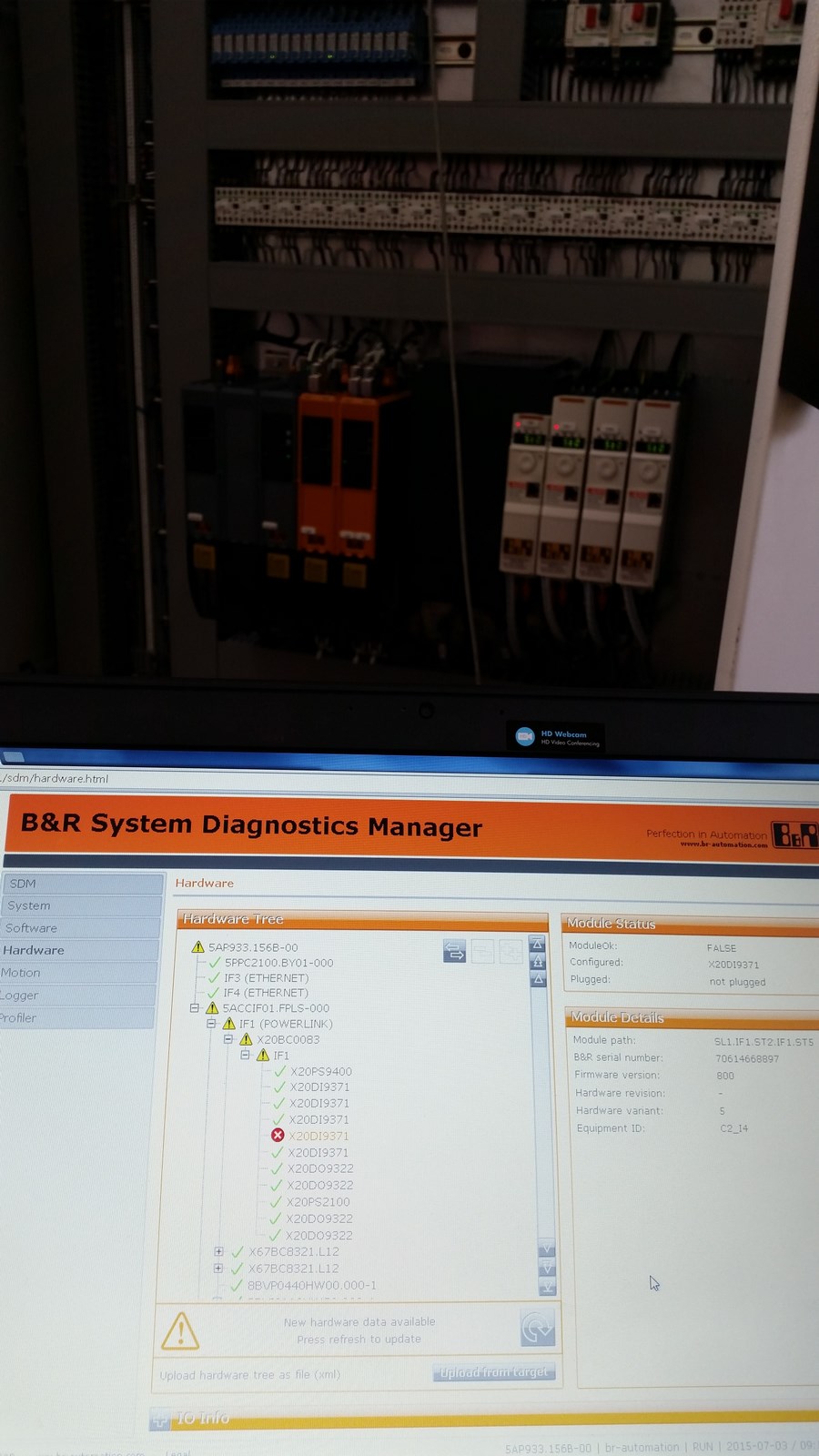Select 8BVP0440HW00.000-1 in the tree
Viewport: 819px width, 1456px height.
pos(312,1286)
